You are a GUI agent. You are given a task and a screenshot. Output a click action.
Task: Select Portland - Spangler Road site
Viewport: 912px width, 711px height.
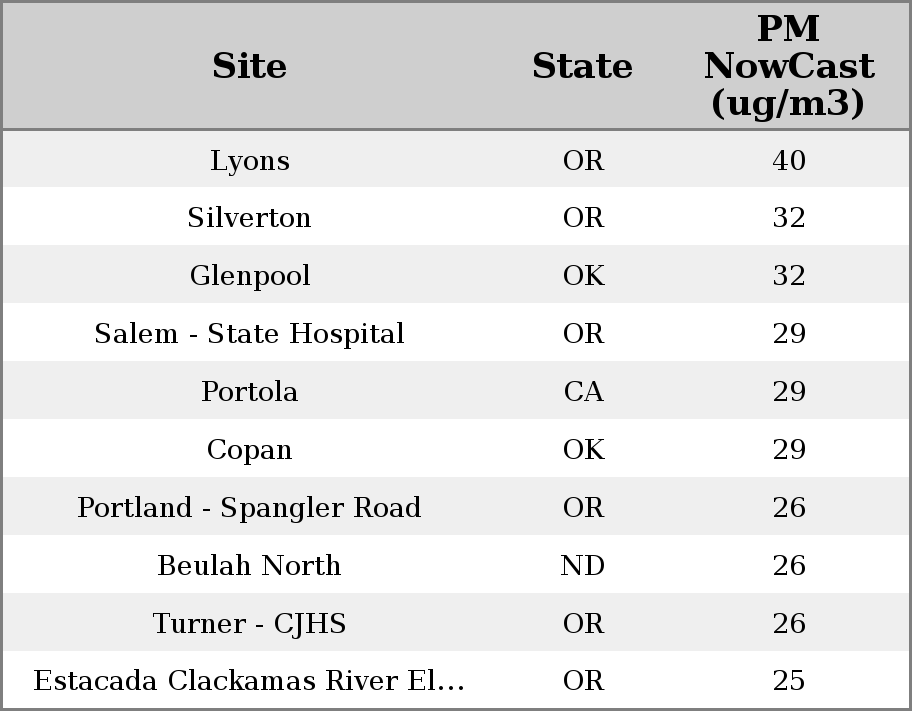[249, 508]
